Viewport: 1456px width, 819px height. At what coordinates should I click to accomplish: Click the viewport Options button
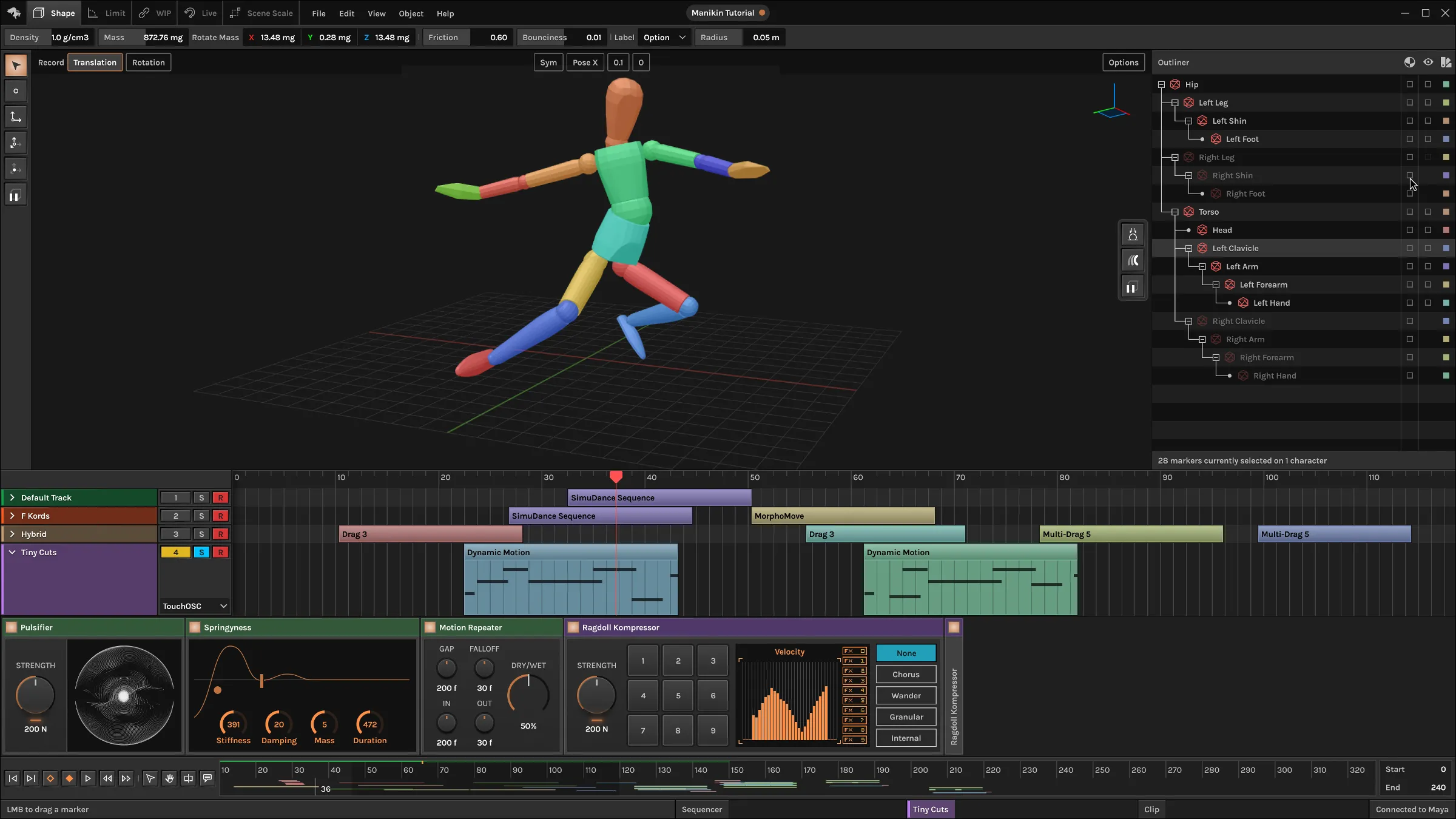[1124, 62]
